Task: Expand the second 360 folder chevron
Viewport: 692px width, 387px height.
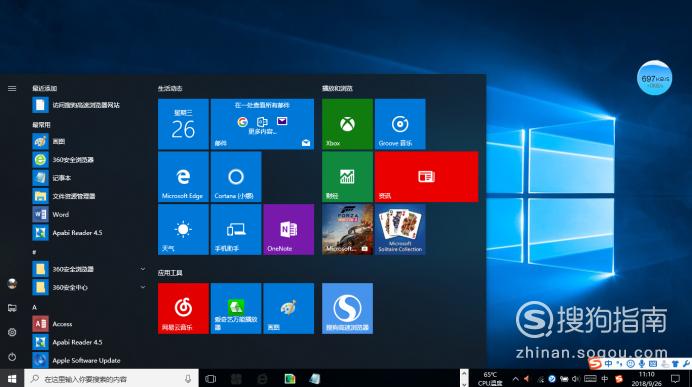Action: 143,287
